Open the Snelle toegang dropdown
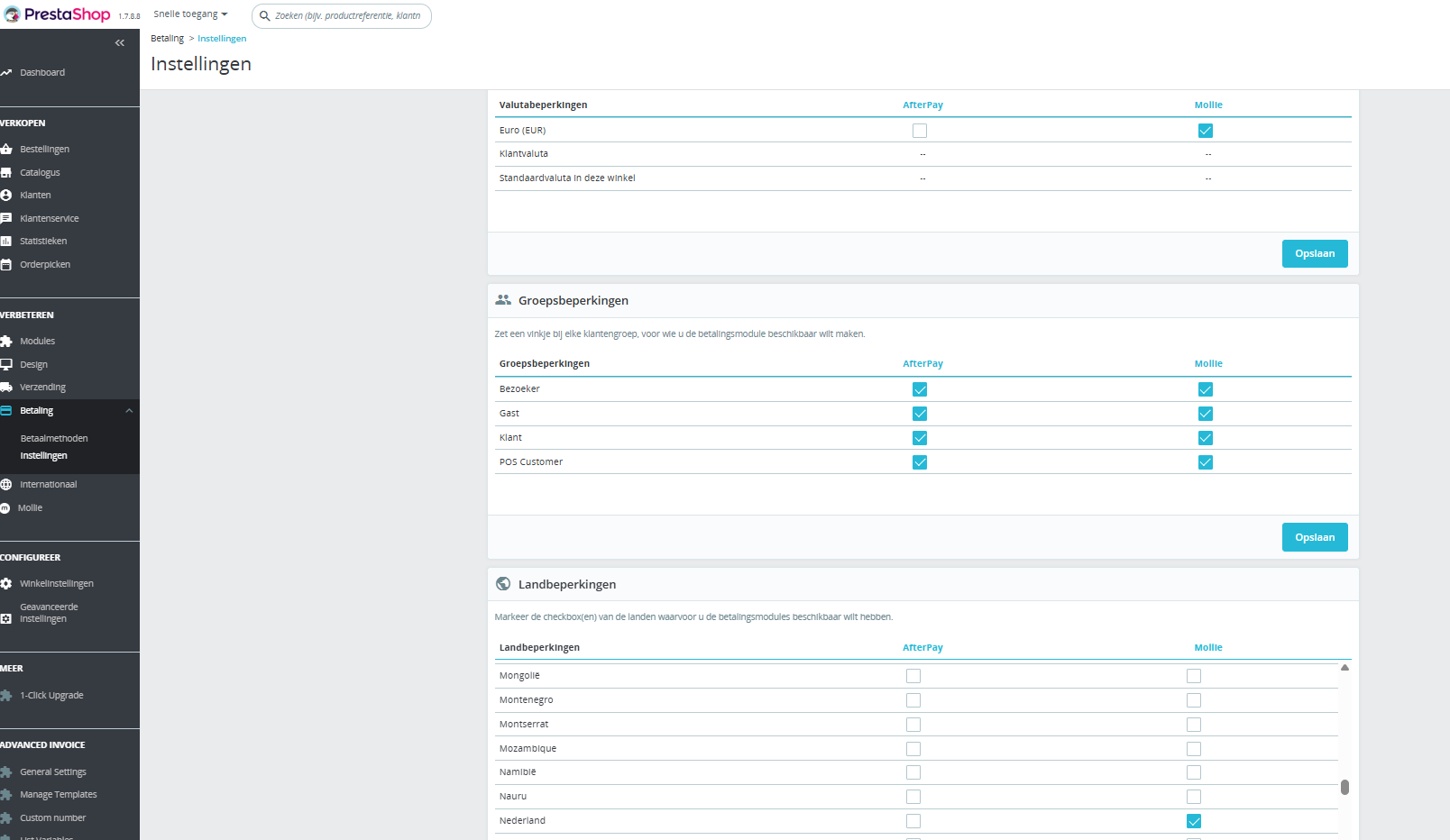The height and width of the screenshot is (840, 1450). 190,14
